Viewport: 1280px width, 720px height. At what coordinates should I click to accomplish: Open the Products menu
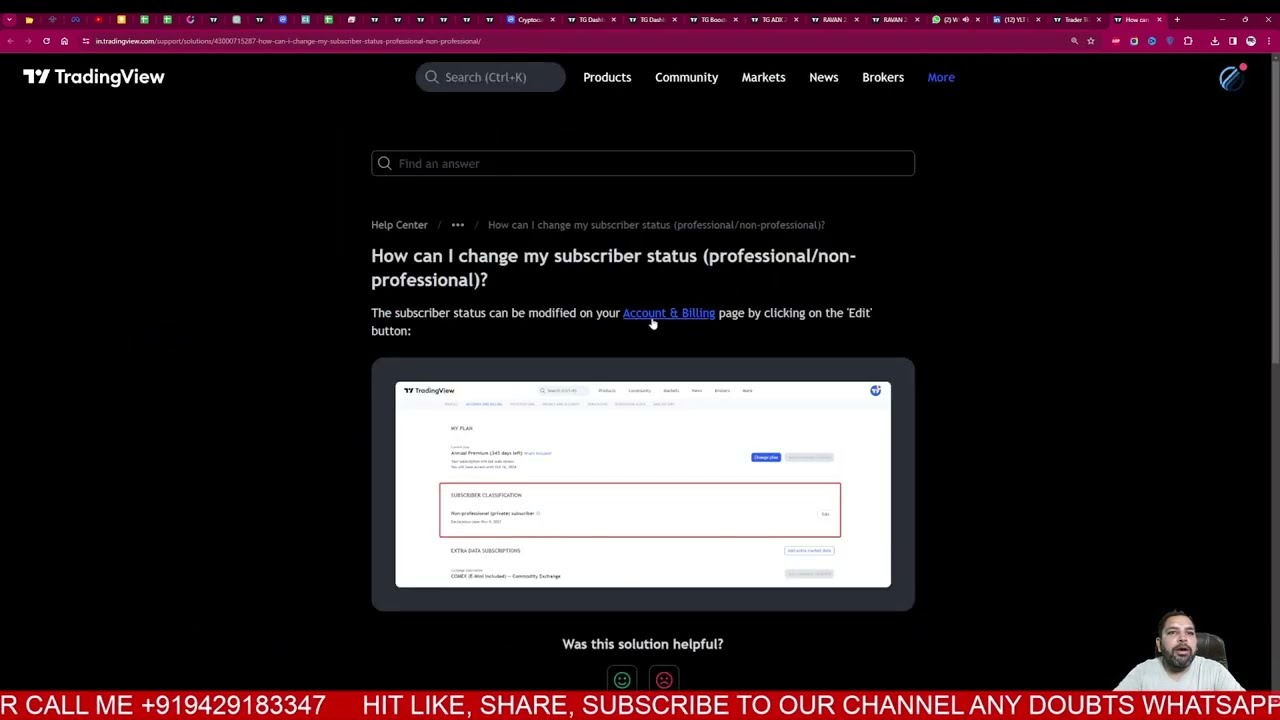click(x=607, y=77)
